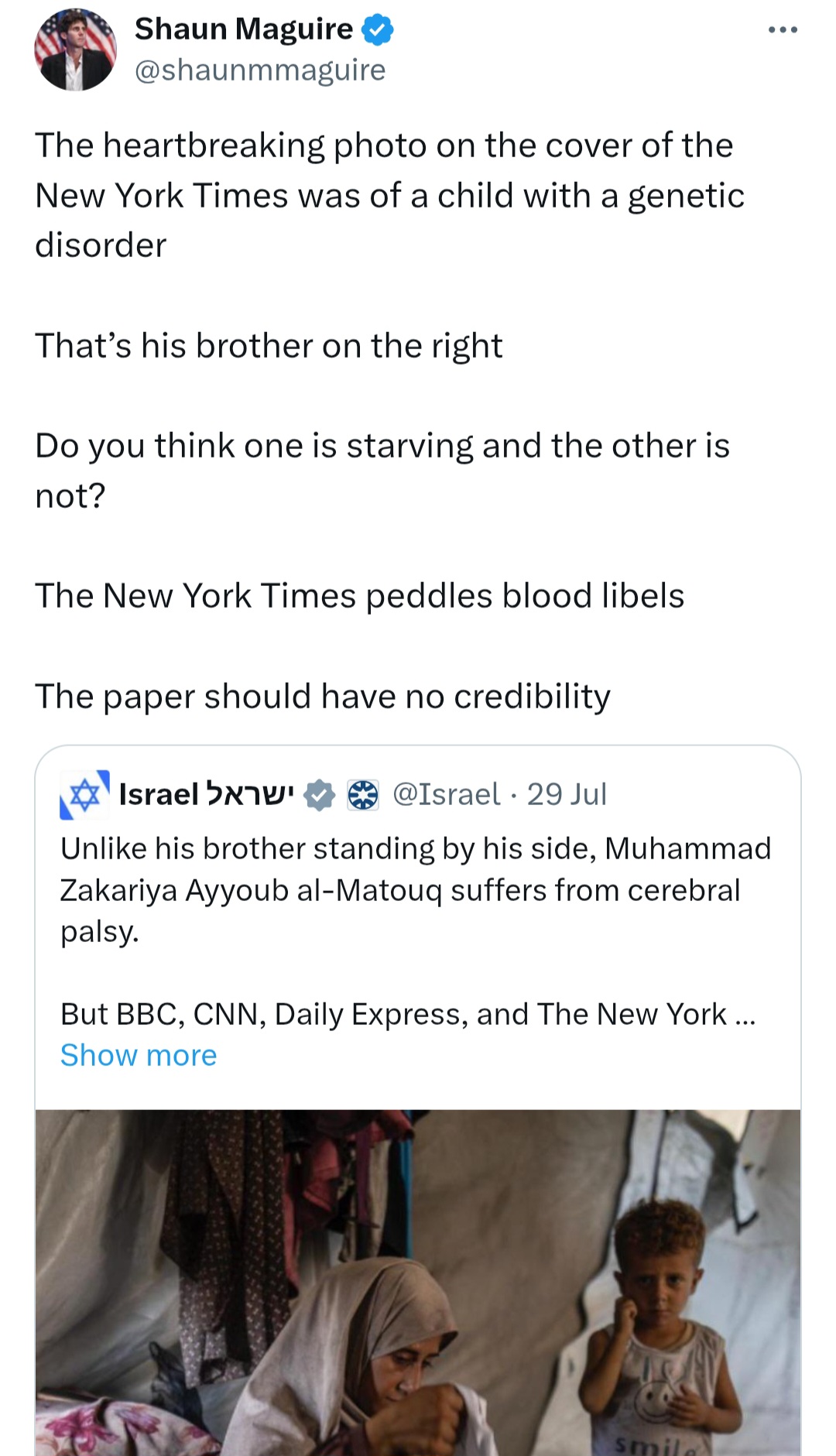Click the sentence about peddling blood libels
The image size is (836, 1456).
click(360, 596)
